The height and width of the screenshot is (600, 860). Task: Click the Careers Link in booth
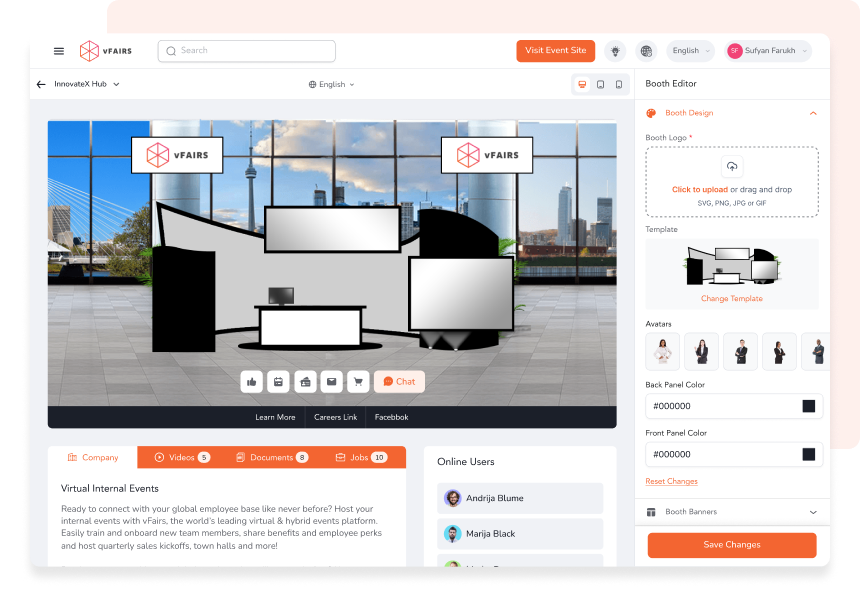336,417
